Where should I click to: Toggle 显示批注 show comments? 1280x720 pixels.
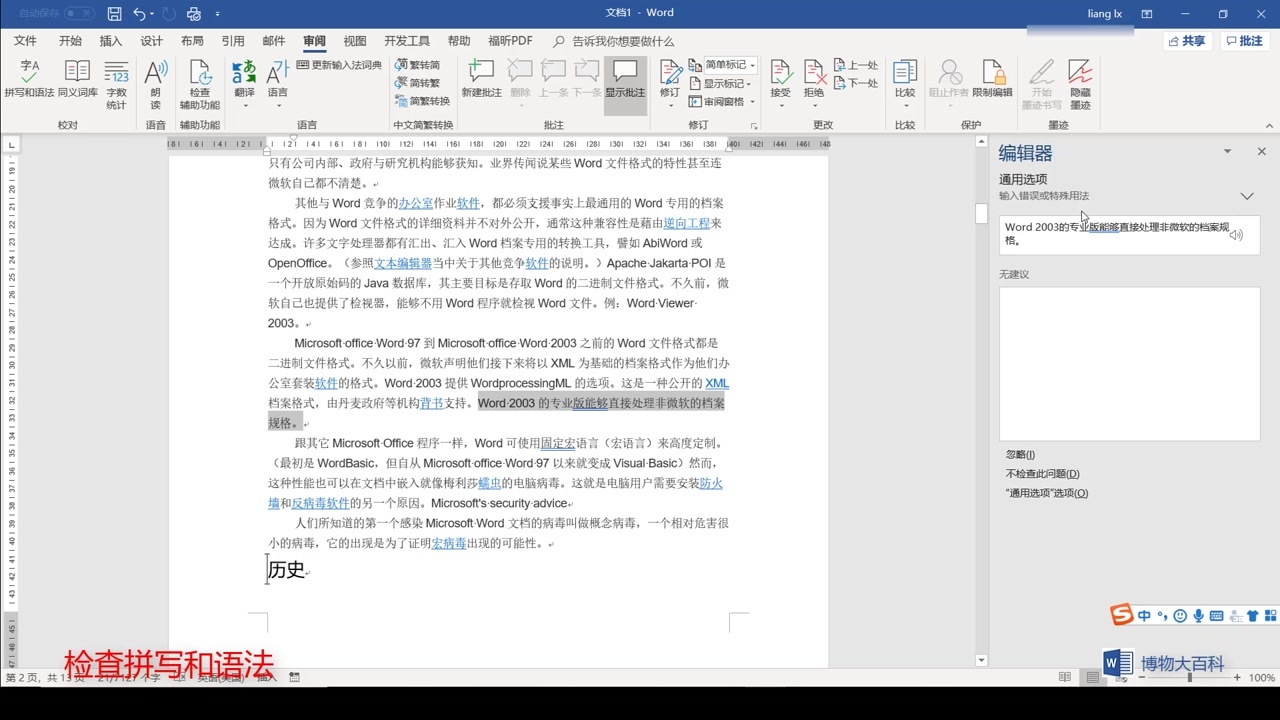625,84
